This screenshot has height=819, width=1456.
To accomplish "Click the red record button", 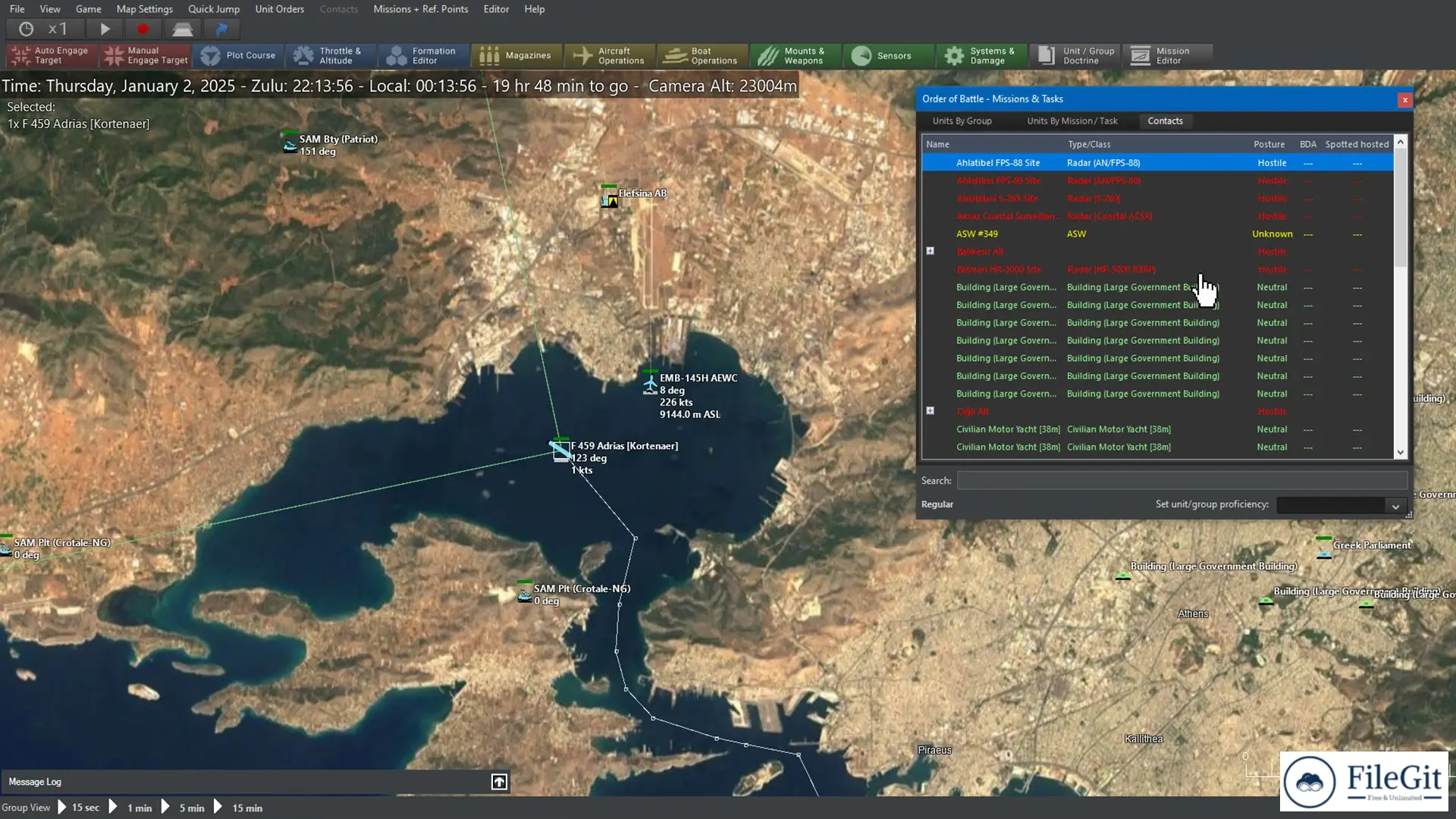I will 143,29.
